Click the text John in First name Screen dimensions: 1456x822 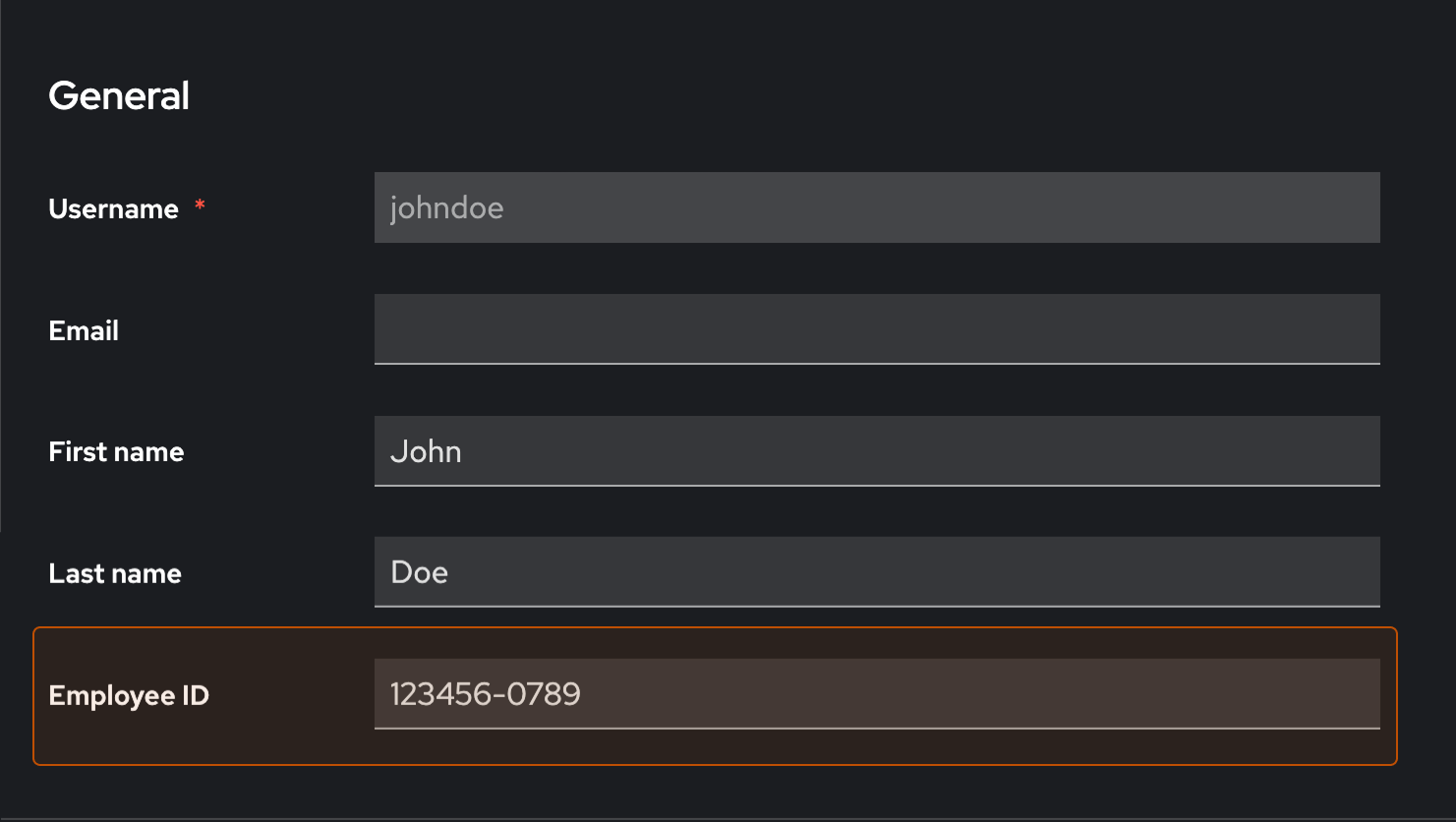click(426, 451)
